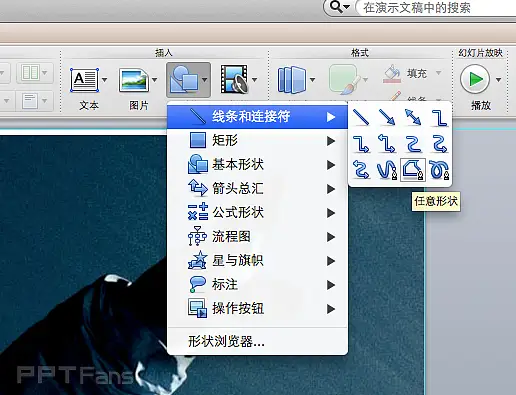The height and width of the screenshot is (395, 516).
Task: Open the 基本形状 submenu
Action: pyautogui.click(x=257, y=165)
